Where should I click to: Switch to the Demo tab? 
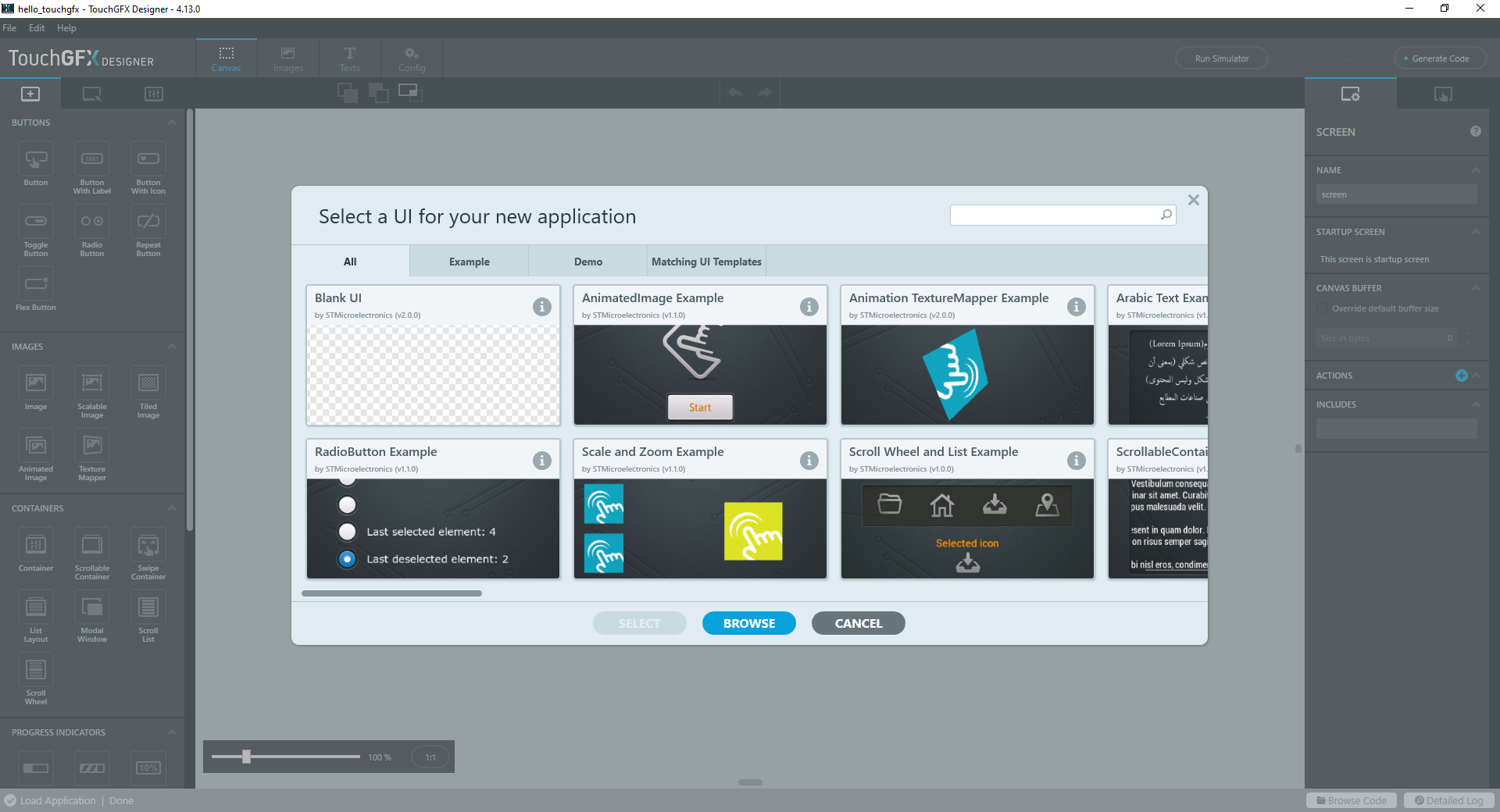point(587,262)
